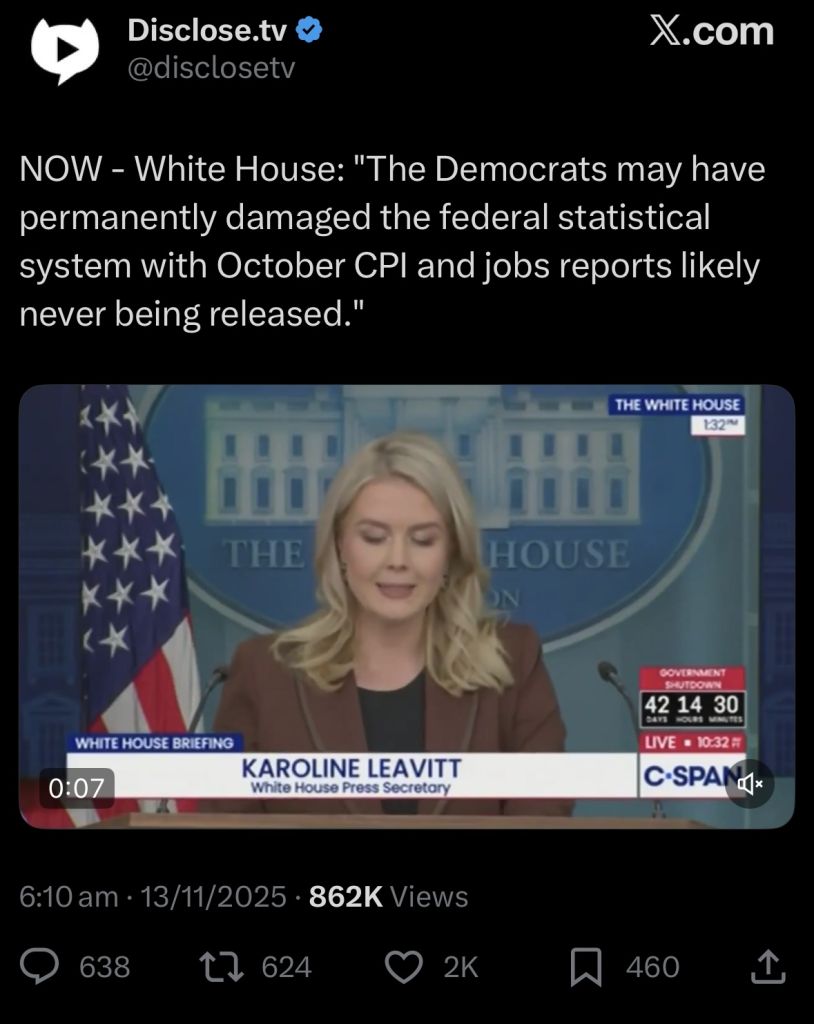Play the Karoline Leavitt briefing video
Screen dimensions: 814x1024
click(406, 606)
